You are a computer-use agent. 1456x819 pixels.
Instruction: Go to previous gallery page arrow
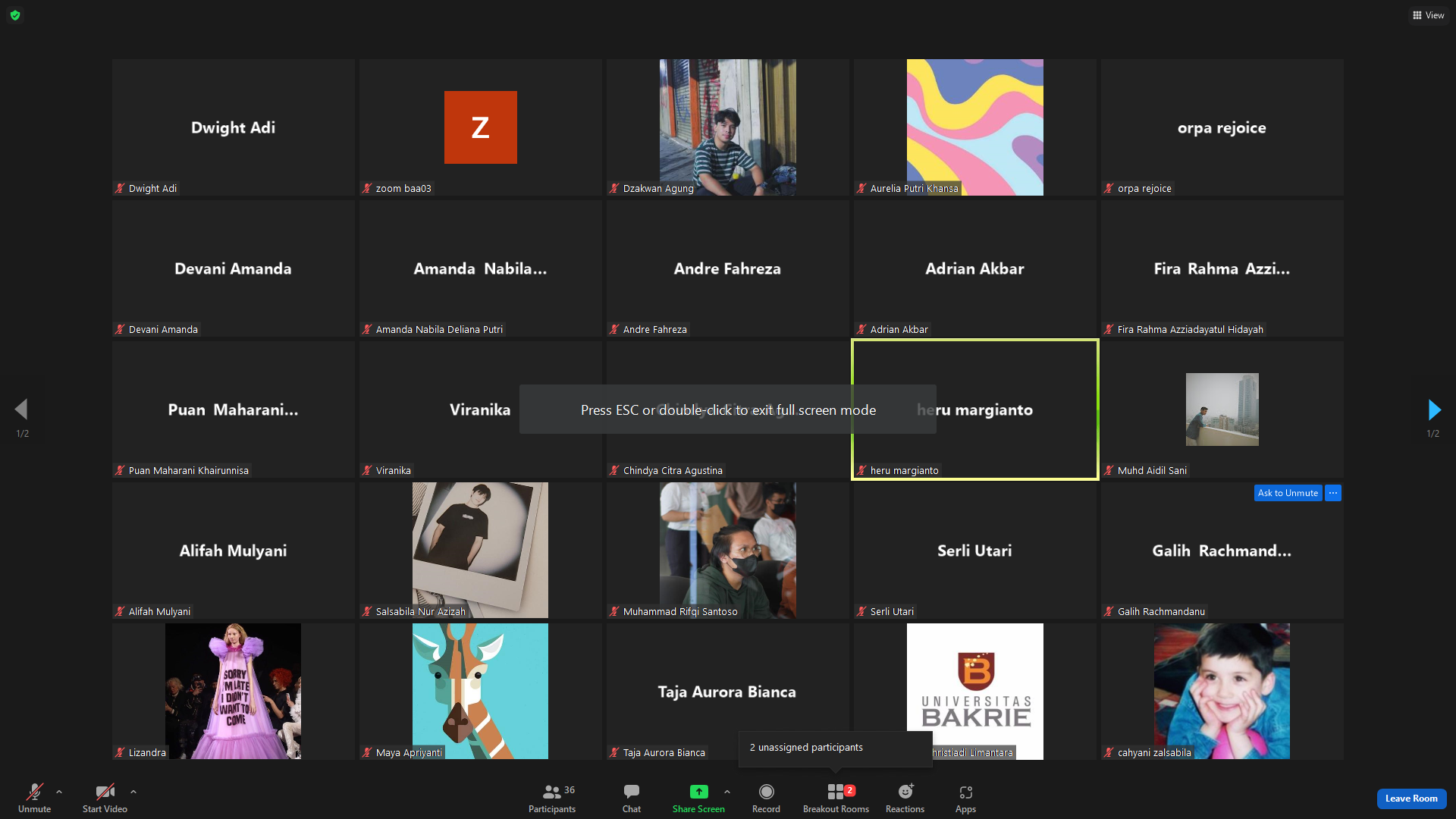click(21, 409)
